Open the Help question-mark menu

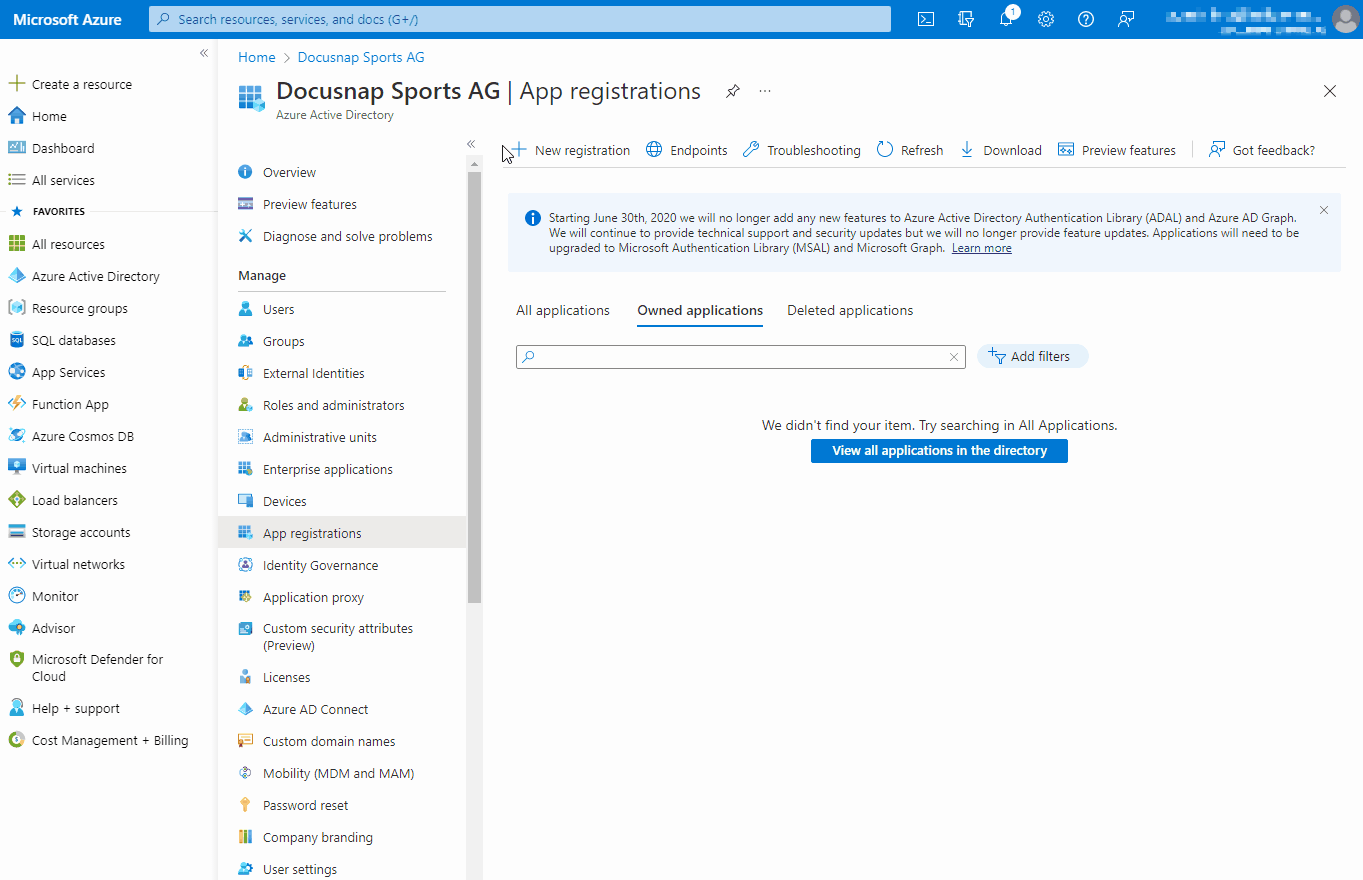[1085, 18]
